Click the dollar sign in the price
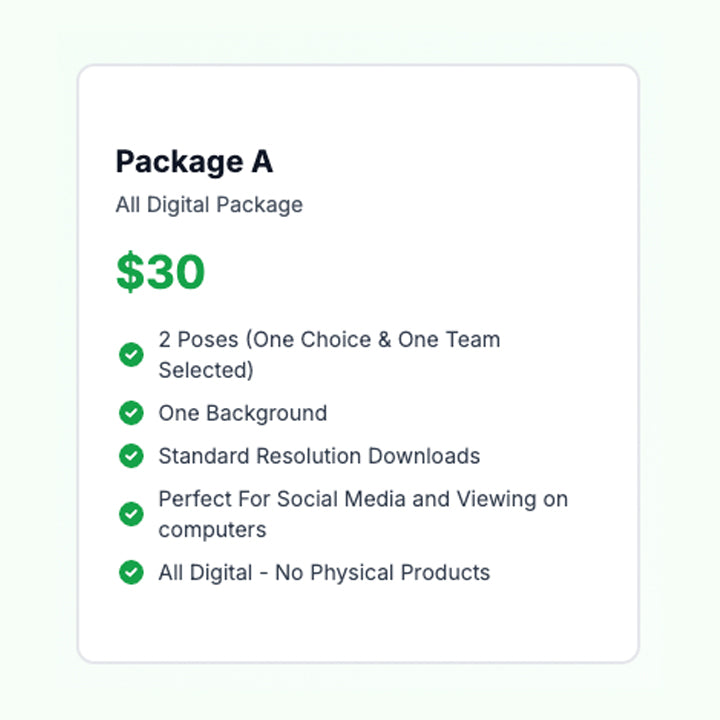This screenshot has height=720, width=720. (x=129, y=272)
